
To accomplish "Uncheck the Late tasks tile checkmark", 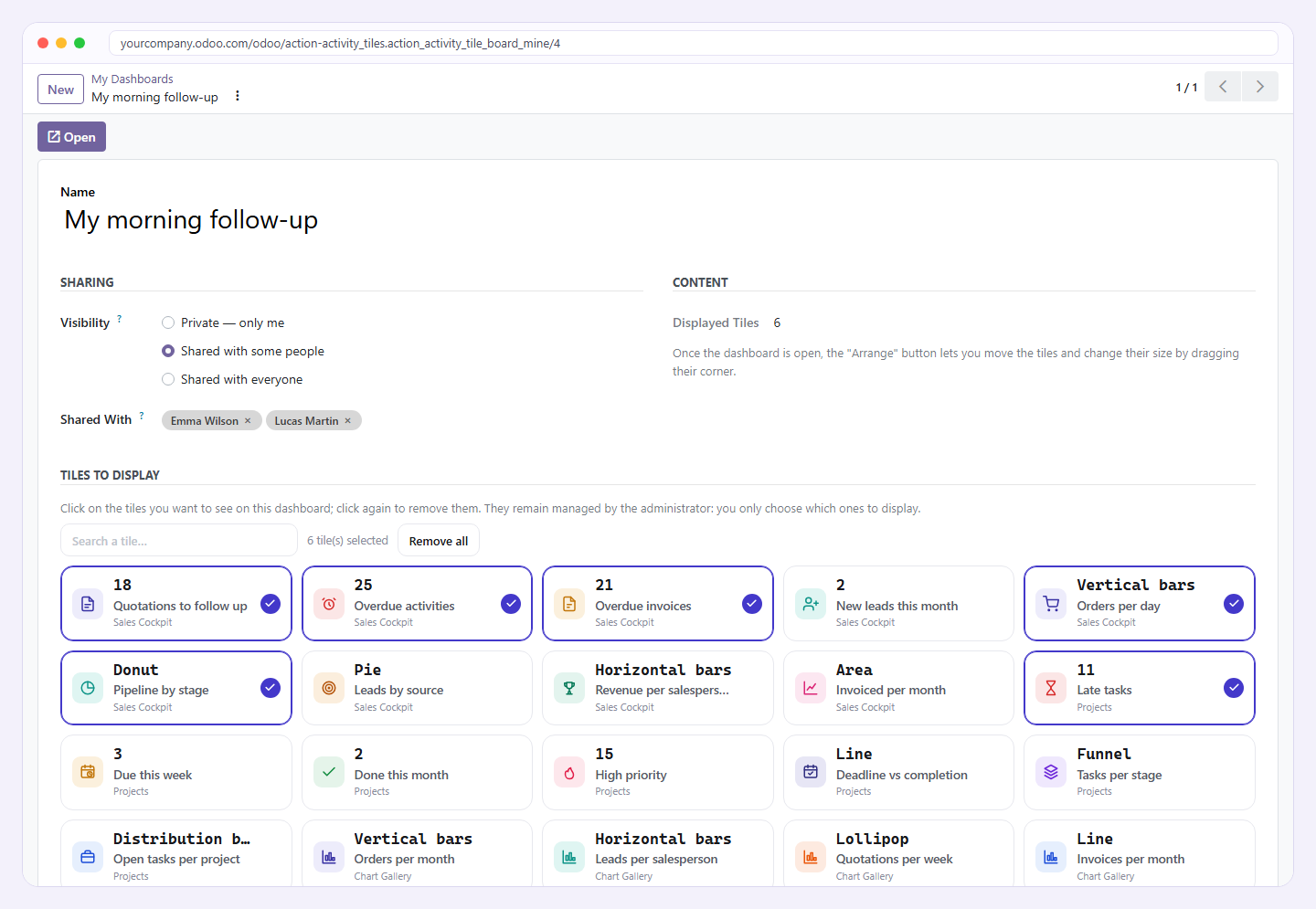I will tap(1234, 688).
